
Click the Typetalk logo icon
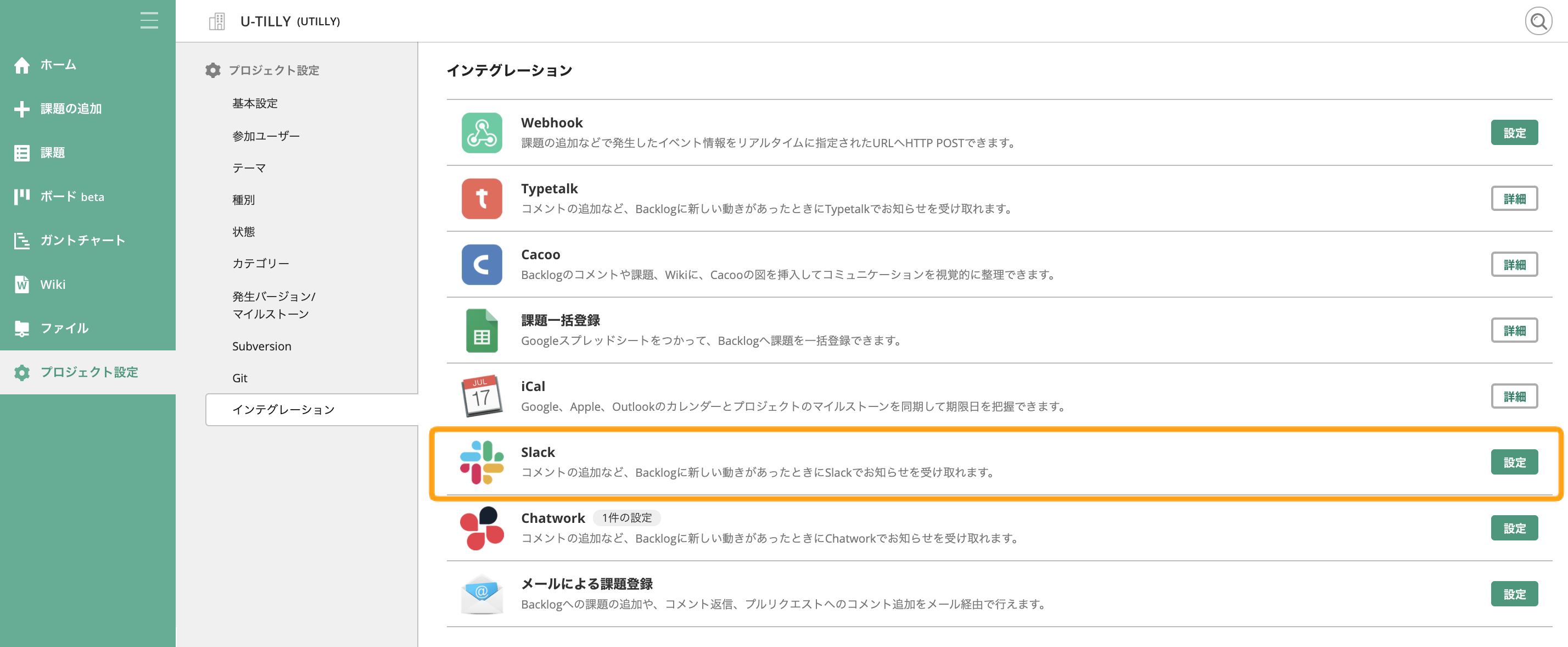[481, 198]
